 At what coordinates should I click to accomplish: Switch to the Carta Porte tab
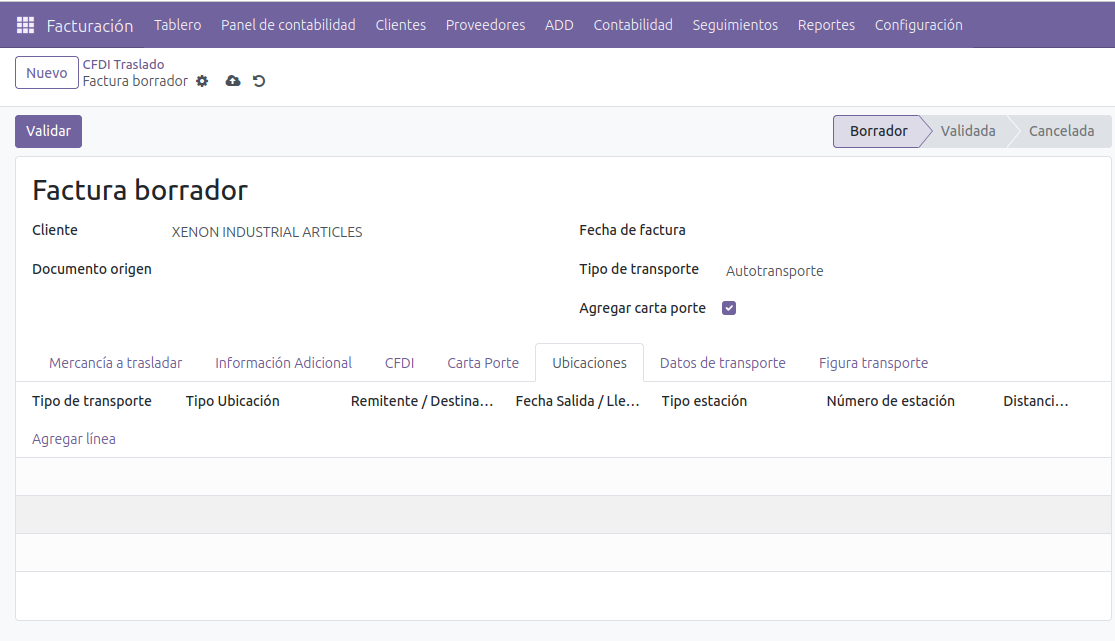point(483,363)
